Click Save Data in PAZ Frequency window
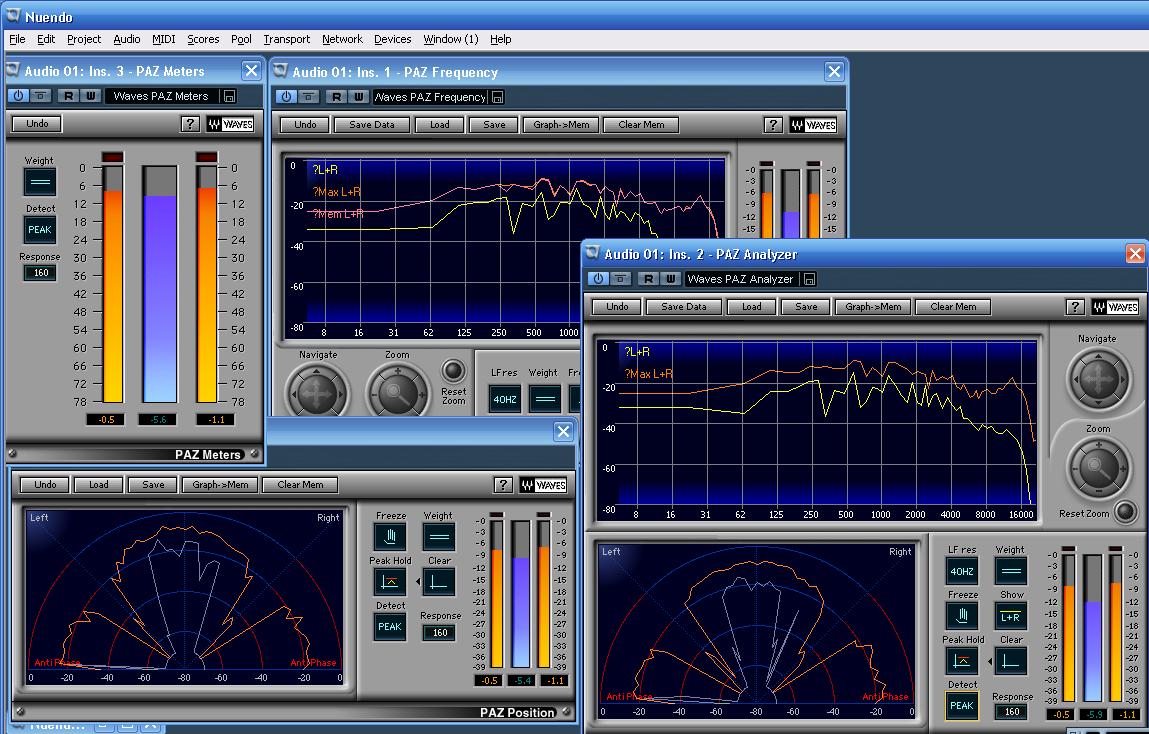 pyautogui.click(x=372, y=125)
